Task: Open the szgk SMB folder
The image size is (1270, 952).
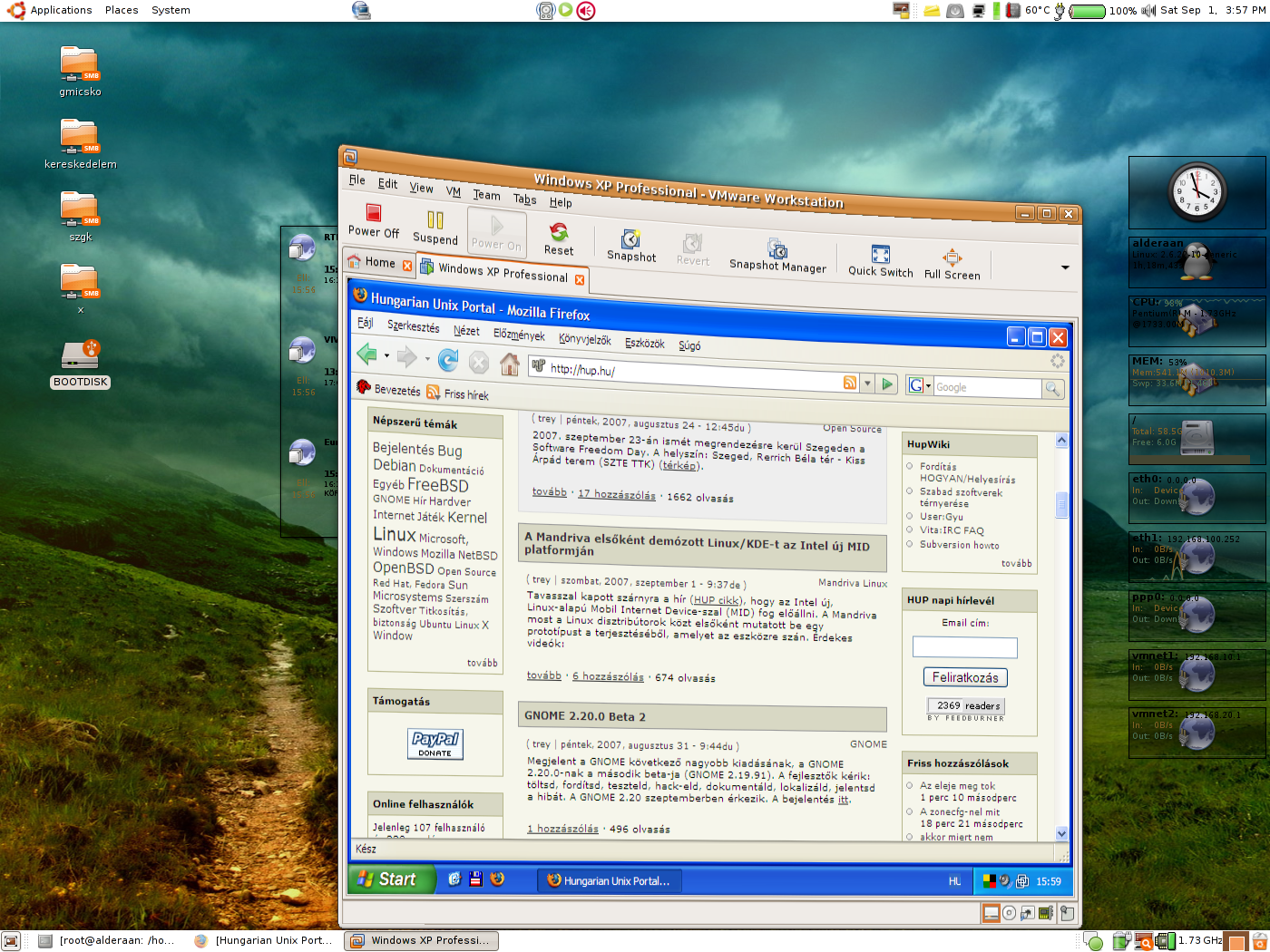Action: (x=80, y=216)
